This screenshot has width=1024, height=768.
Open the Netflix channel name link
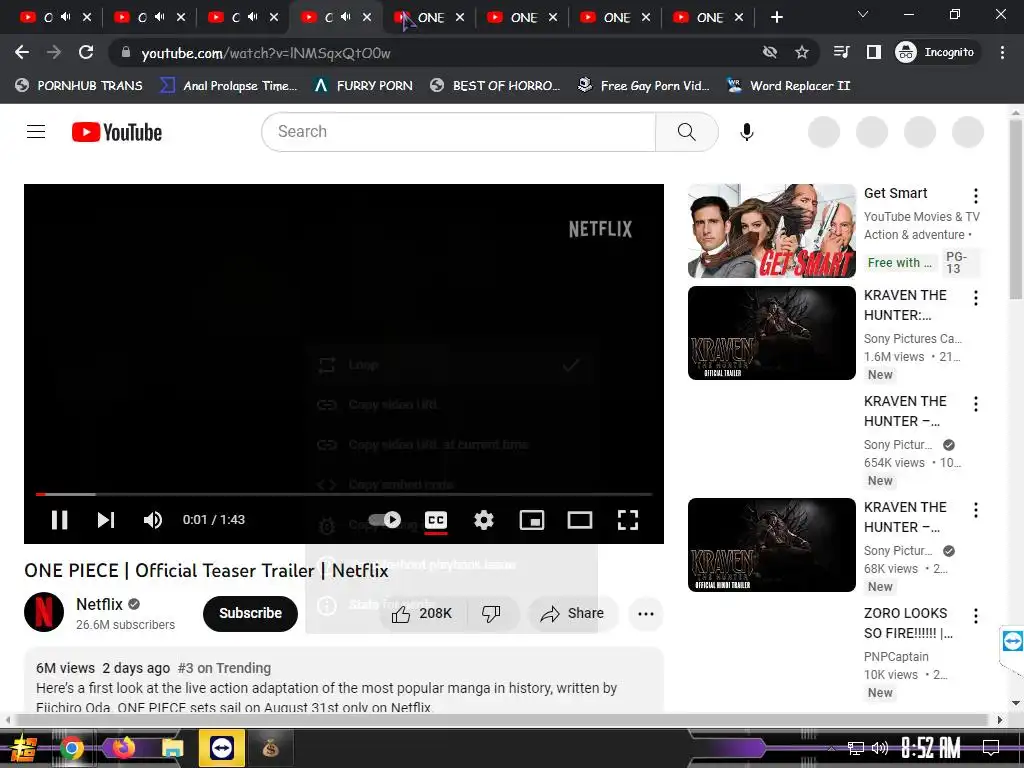(x=99, y=604)
